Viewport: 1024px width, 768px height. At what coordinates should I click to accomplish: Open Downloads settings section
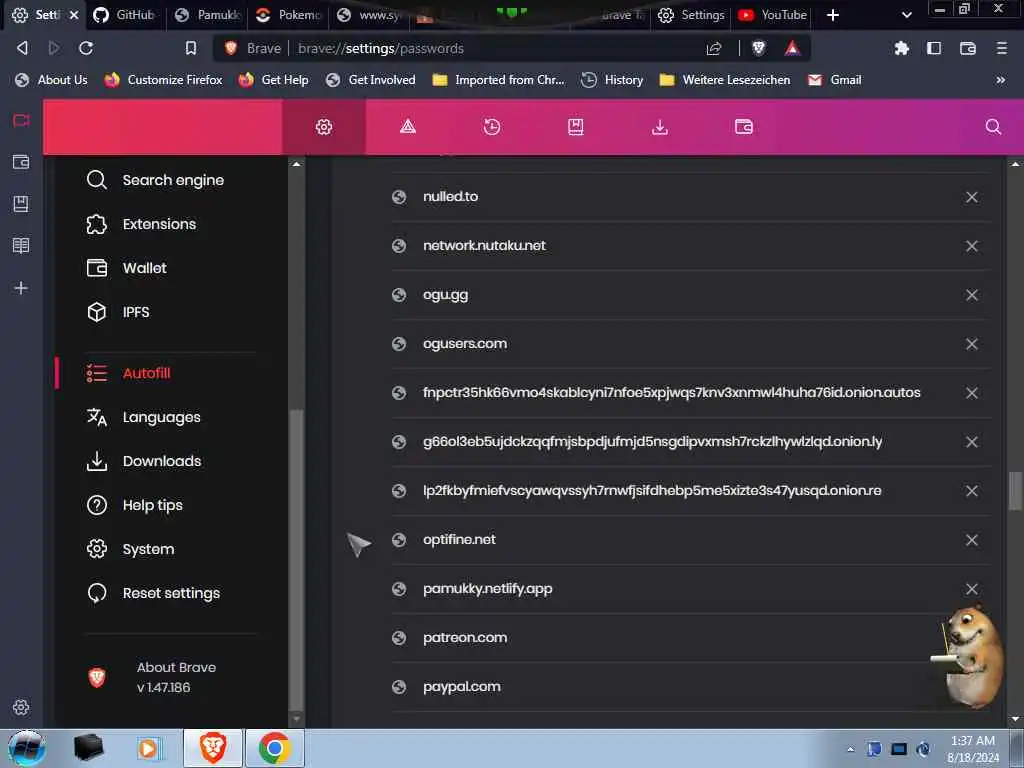144,461
